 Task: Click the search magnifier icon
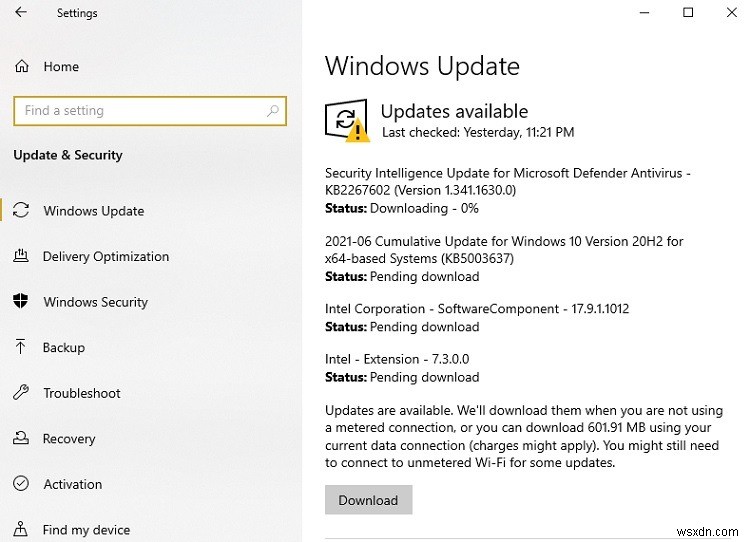pos(273,111)
